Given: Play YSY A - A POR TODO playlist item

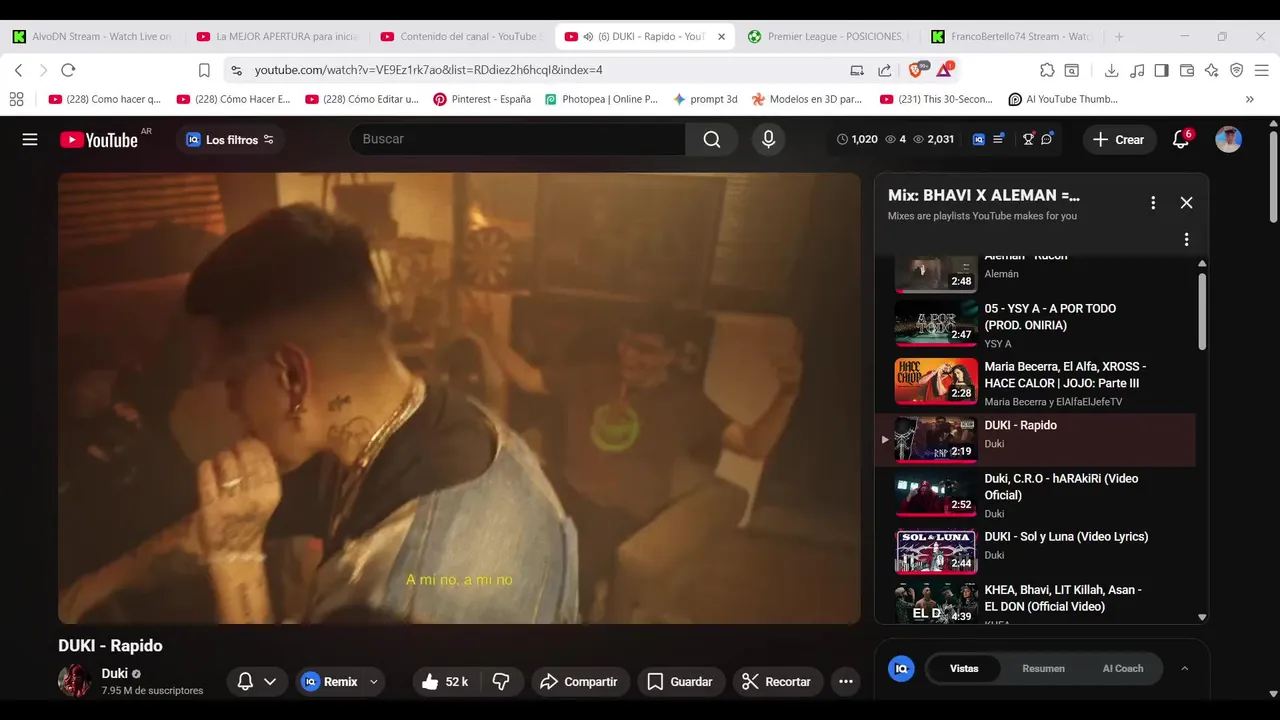Looking at the screenshot, I should pyautogui.click(x=1035, y=325).
